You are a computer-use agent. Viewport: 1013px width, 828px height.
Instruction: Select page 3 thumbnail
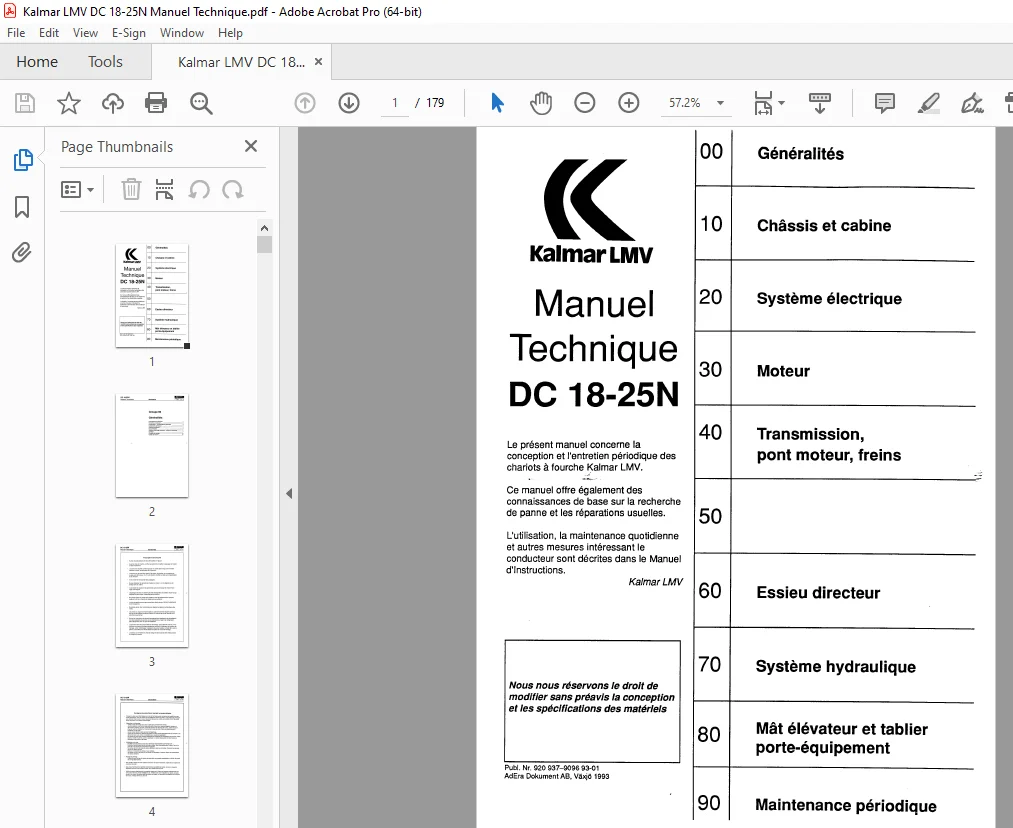152,595
